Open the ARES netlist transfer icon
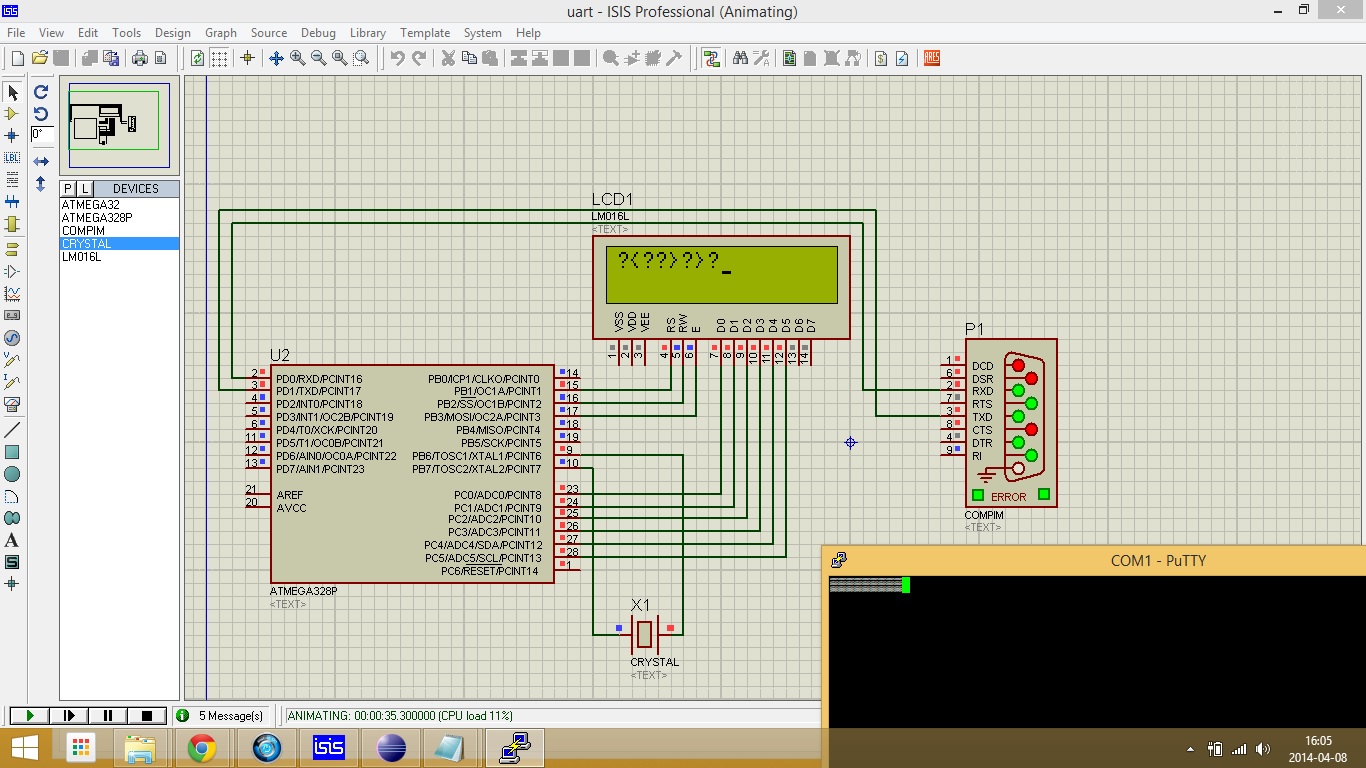The width and height of the screenshot is (1366, 768). pyautogui.click(x=932, y=59)
